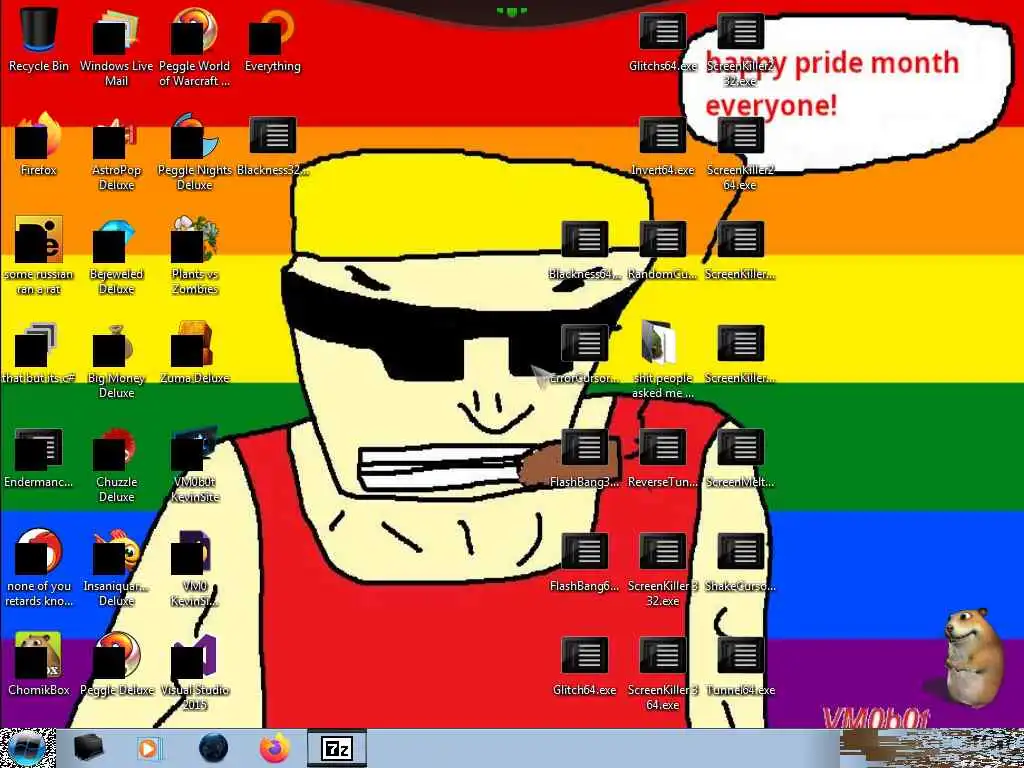This screenshot has width=1024, height=768.
Task: Select the 'that but its c#' icon
Action: pyautogui.click(x=39, y=352)
